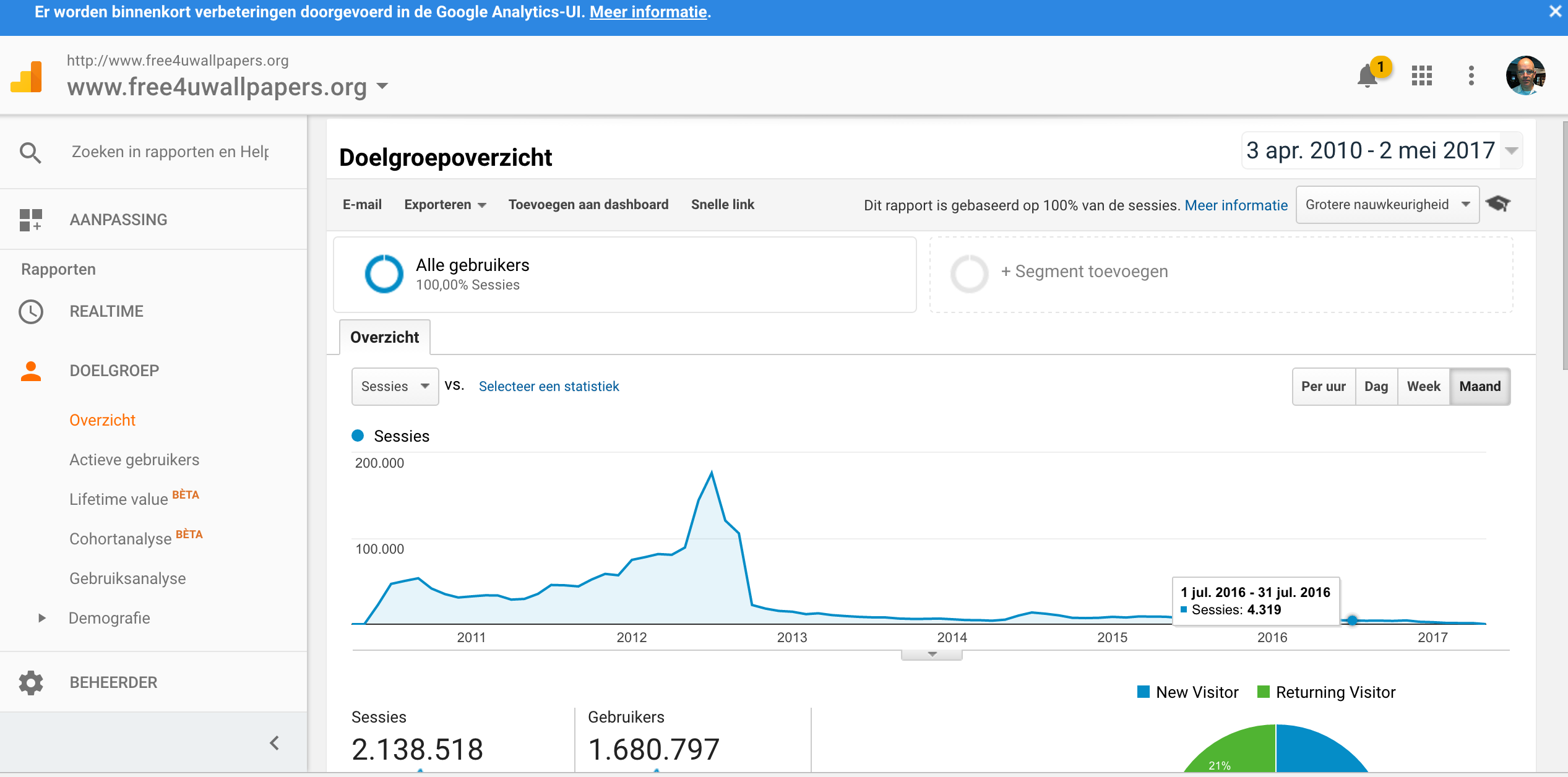Click the Google Analytics logo
This screenshot has width=1568, height=777.
coord(27,77)
